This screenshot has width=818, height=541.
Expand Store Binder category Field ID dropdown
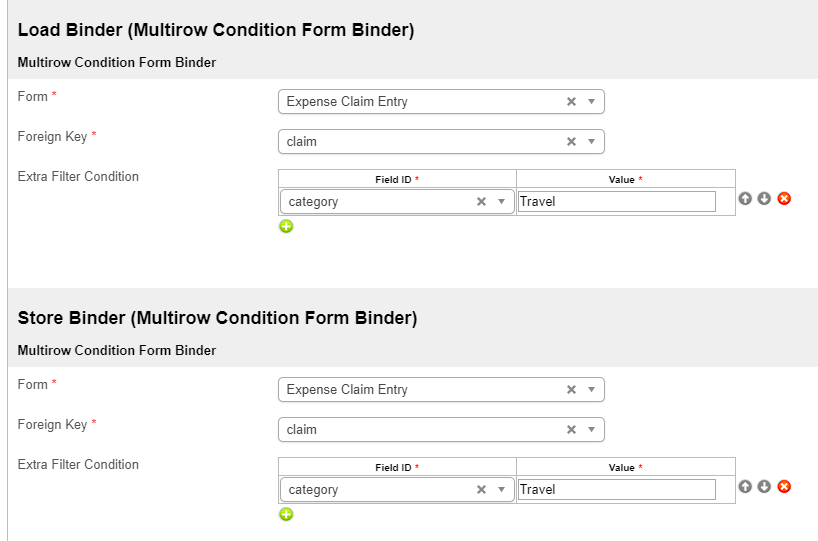[501, 490]
